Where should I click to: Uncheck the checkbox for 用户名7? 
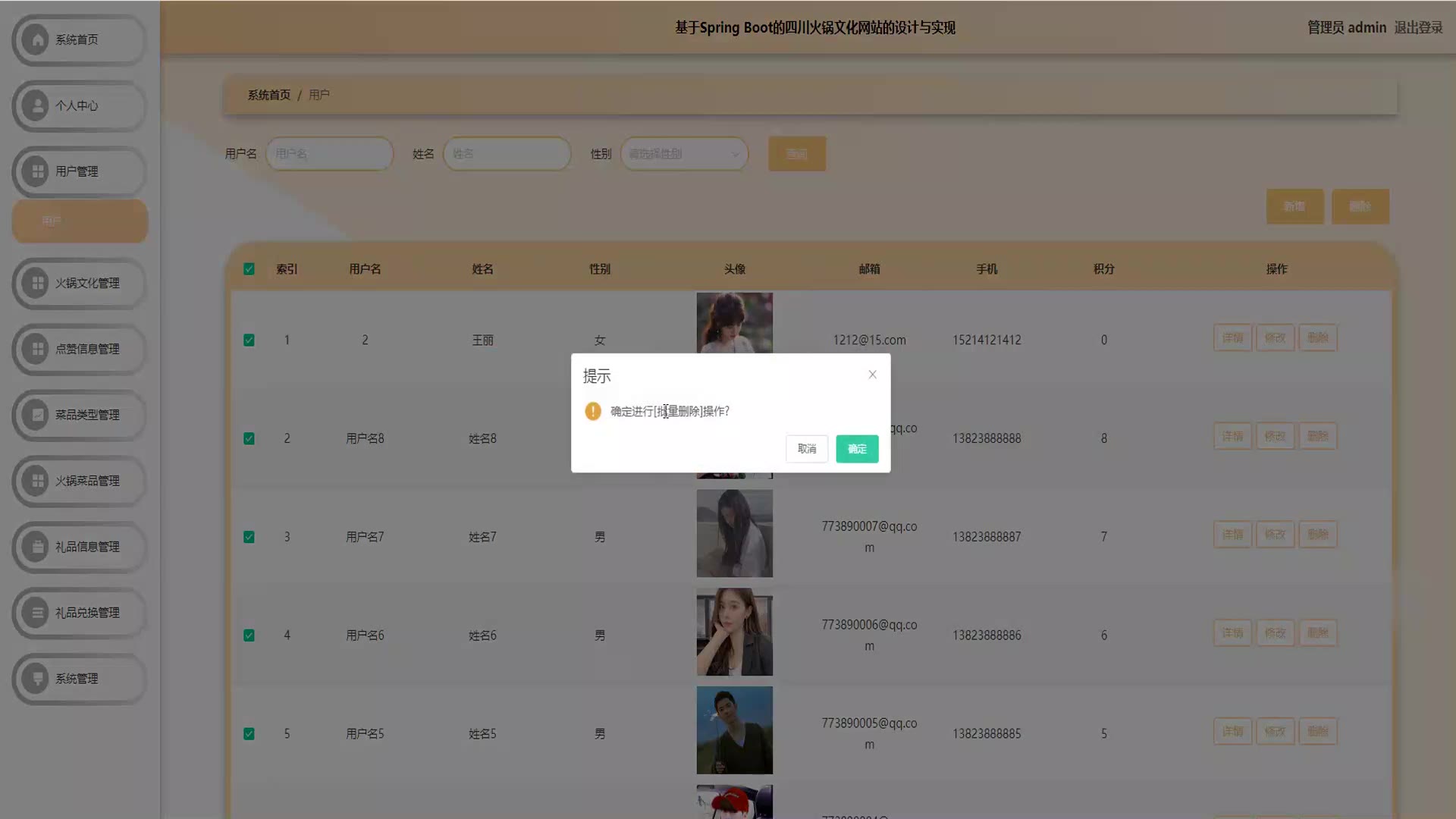(249, 537)
